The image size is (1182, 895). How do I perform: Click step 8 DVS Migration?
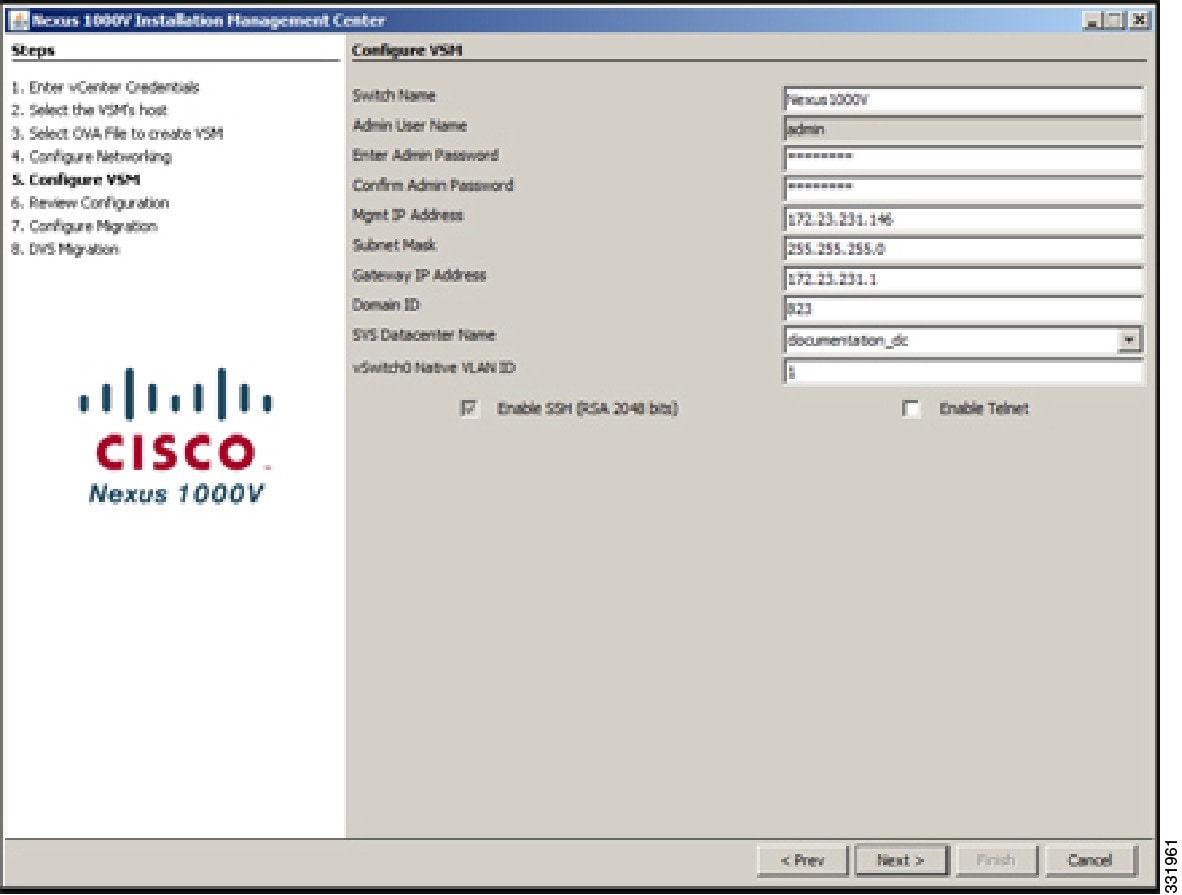pyautogui.click(x=66, y=250)
